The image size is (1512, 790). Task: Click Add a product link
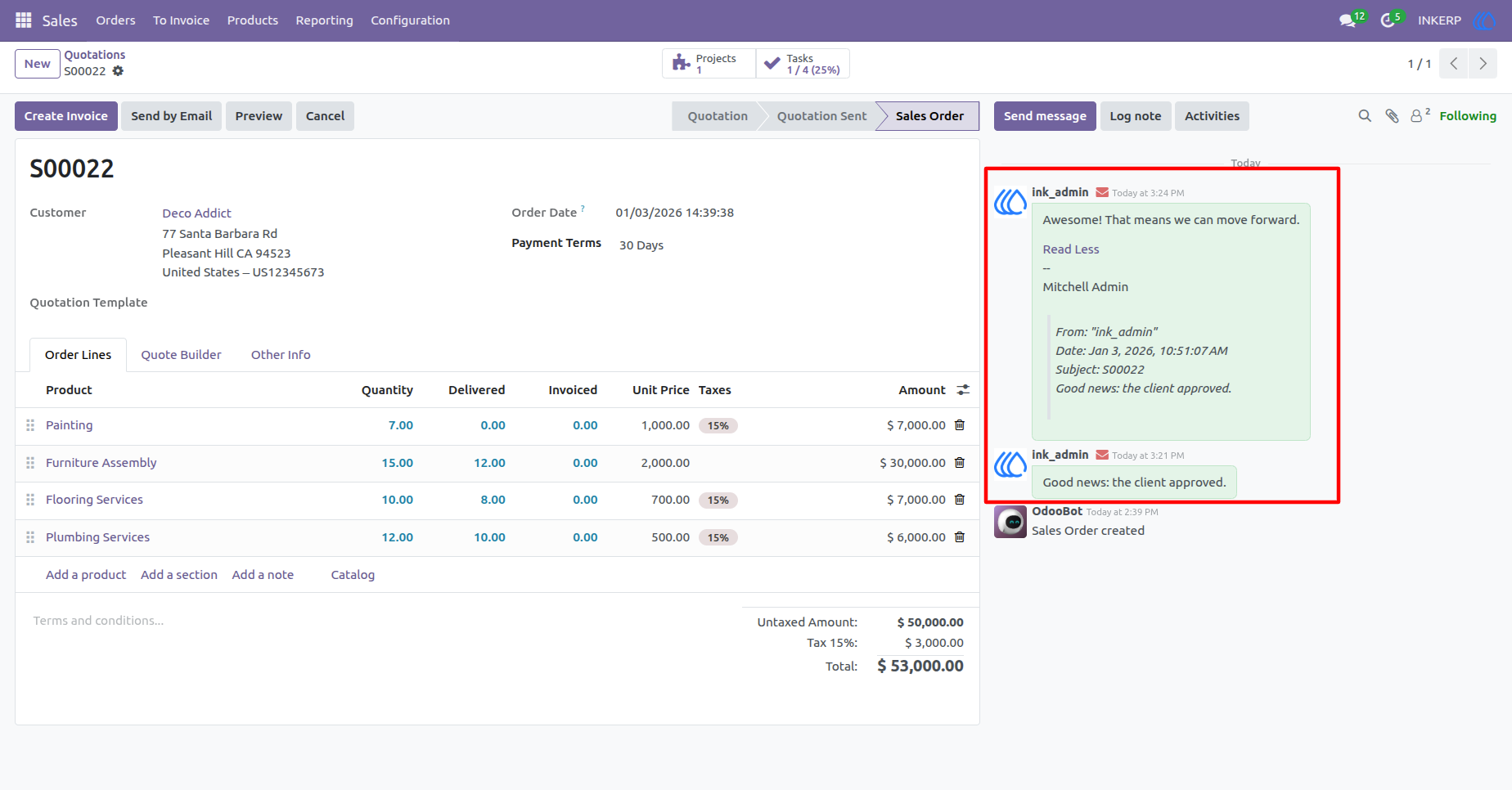[86, 575]
